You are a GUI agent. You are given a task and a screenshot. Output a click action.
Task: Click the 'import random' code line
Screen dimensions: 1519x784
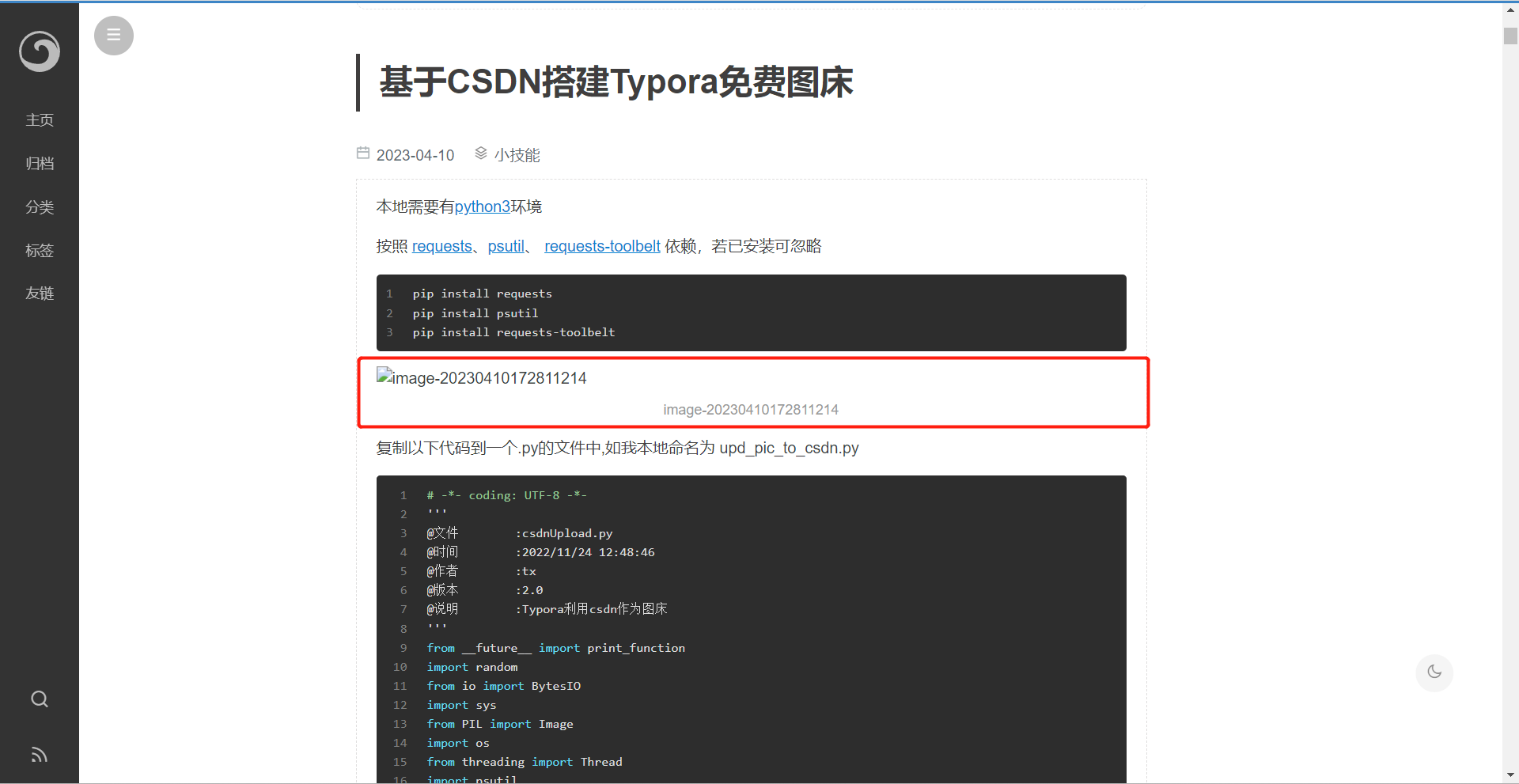coord(472,667)
